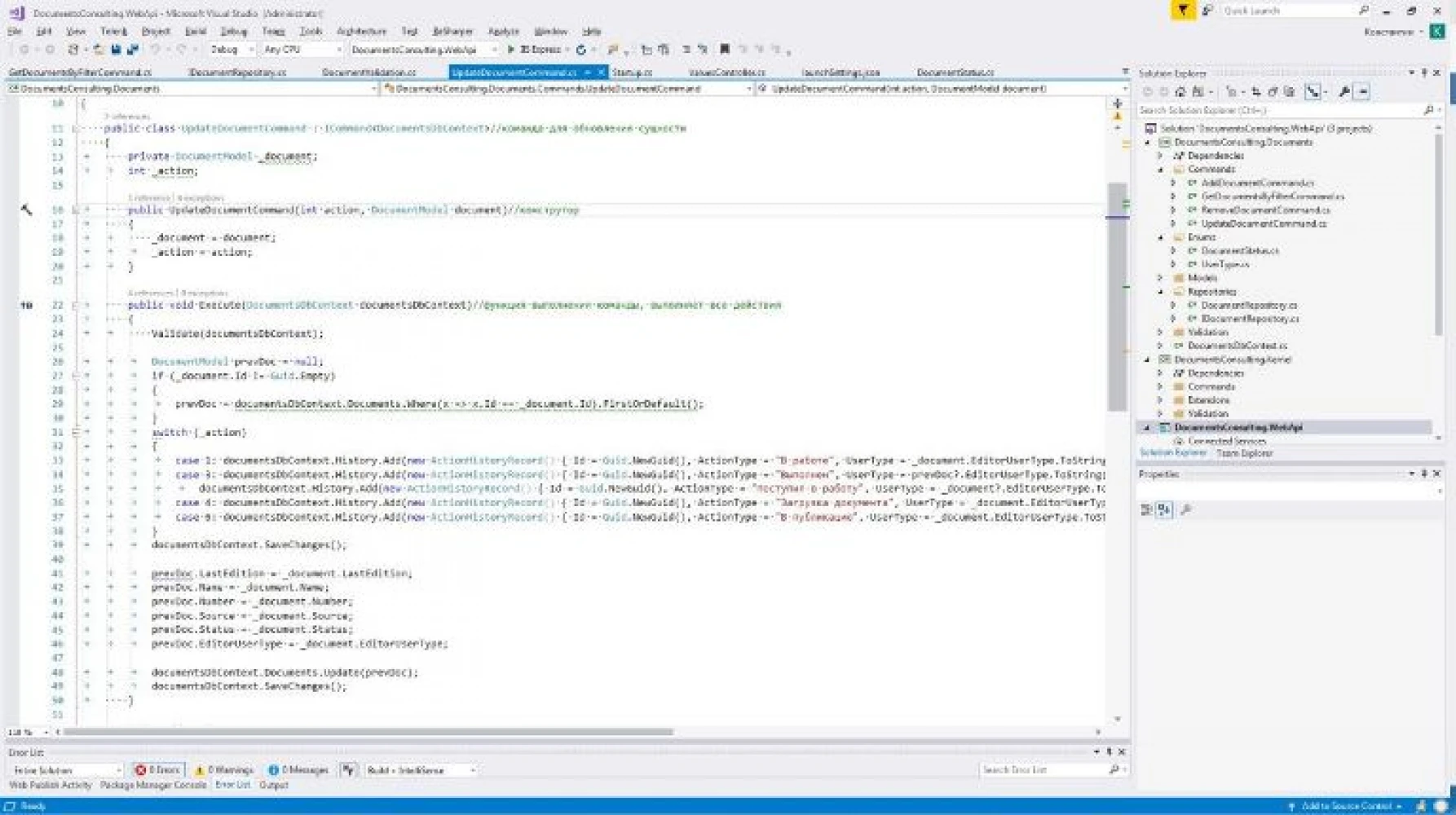The image size is (1456, 815).
Task: Open the Team Explorer tab
Action: [1244, 453]
